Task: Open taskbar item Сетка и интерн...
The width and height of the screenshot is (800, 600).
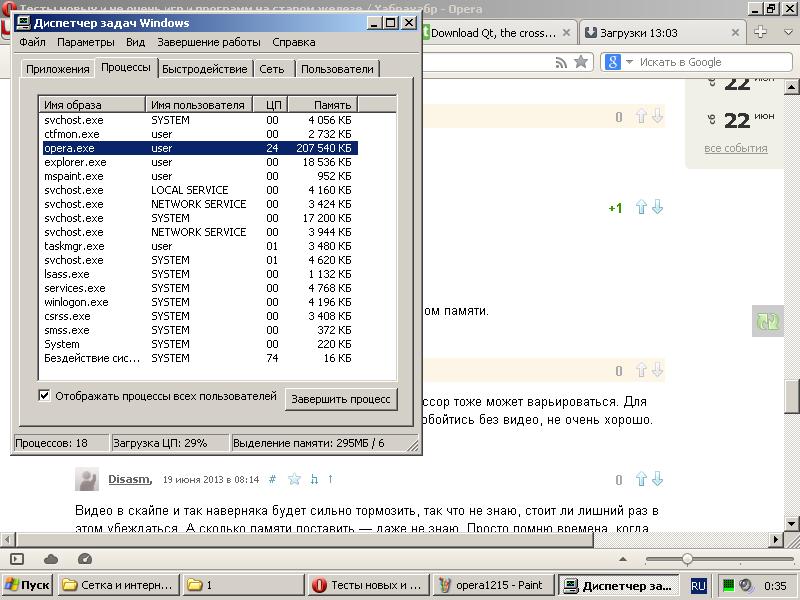Action: (118, 585)
